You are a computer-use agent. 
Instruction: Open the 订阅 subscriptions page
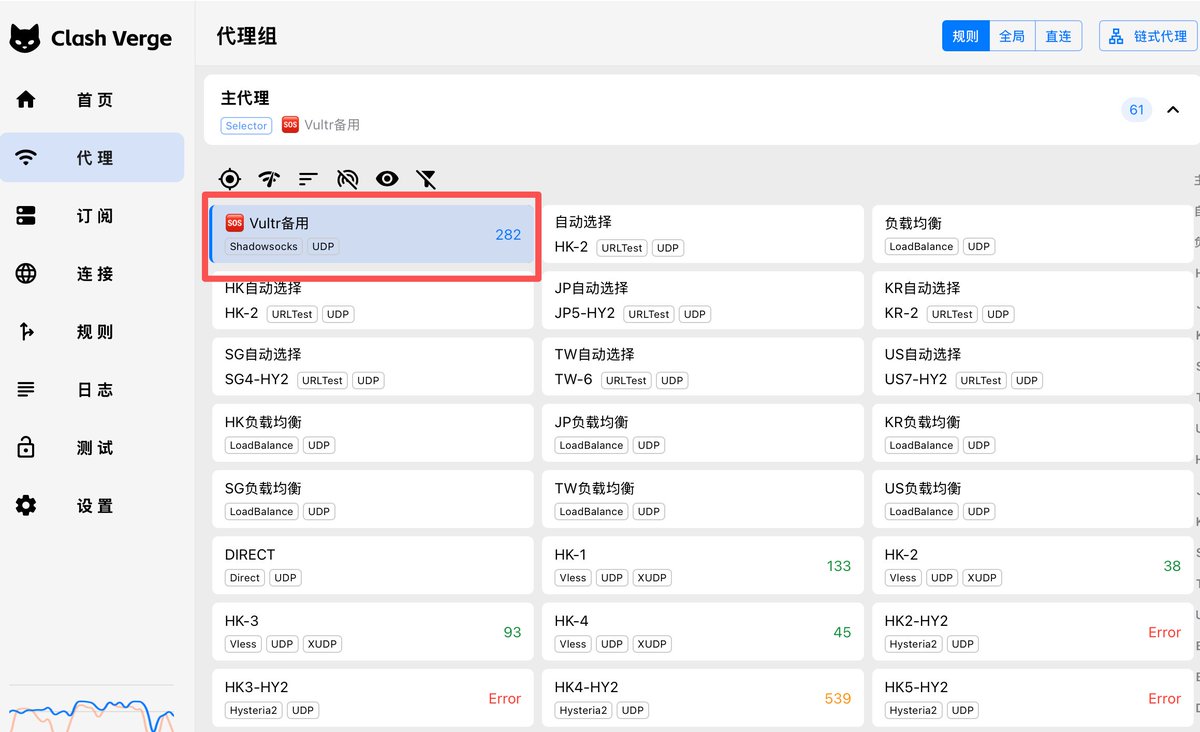pyautogui.click(x=92, y=216)
